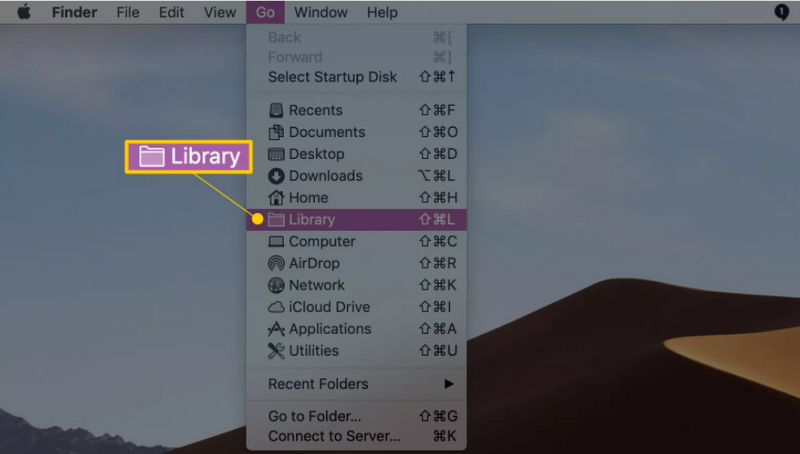Open the Computer location entry
The image size is (800, 454).
(356, 241)
